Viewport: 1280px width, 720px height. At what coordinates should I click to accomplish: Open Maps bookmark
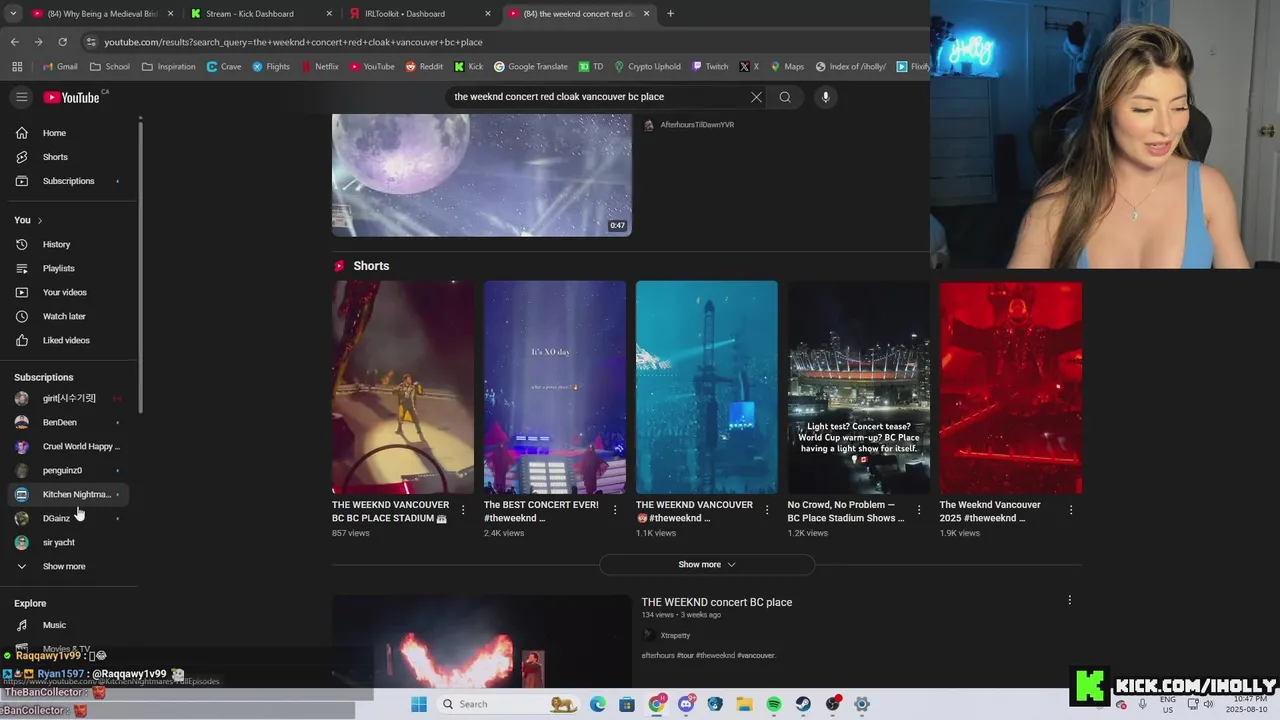click(787, 67)
